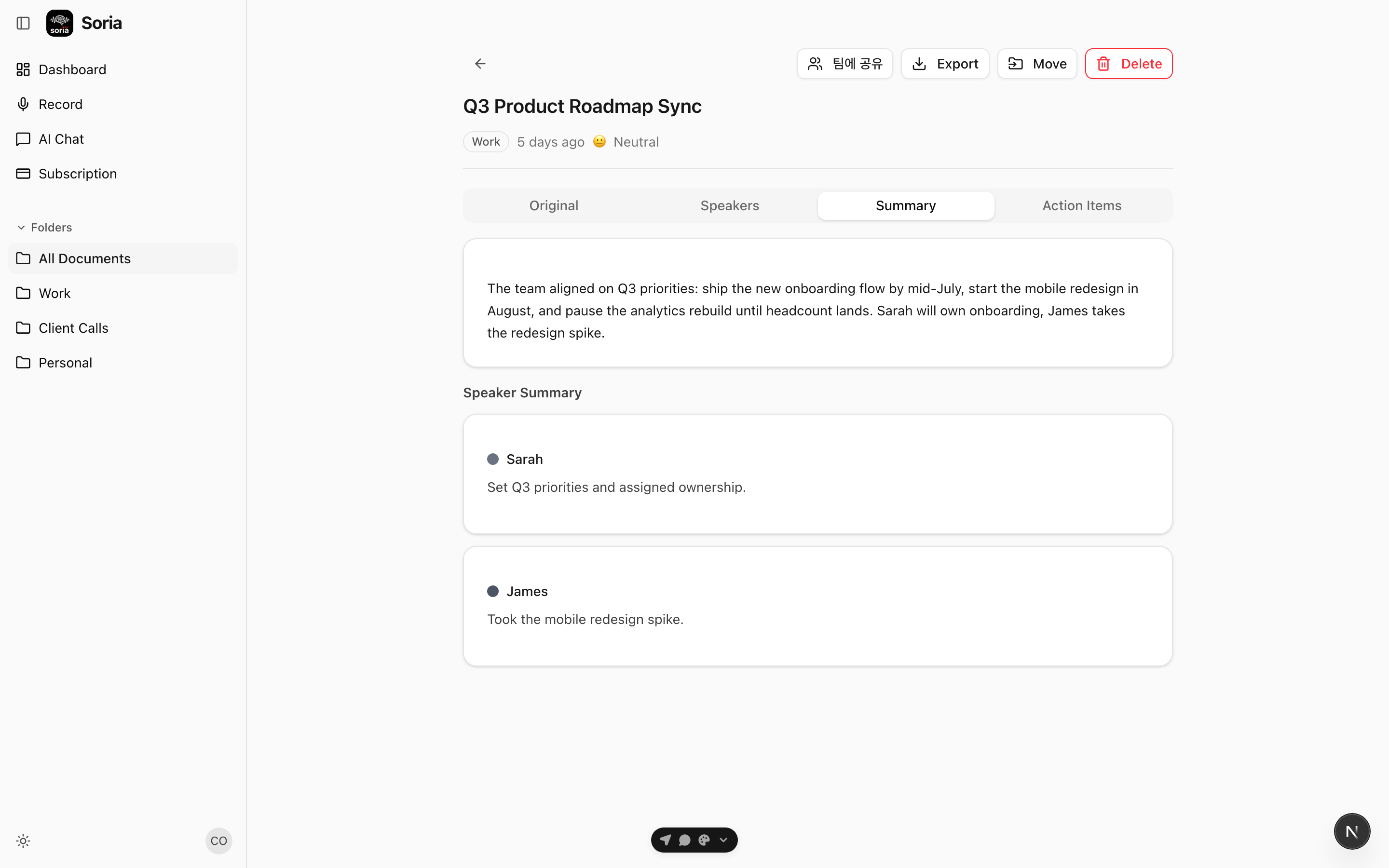
Task: Click the 팀에 공유 share button
Action: pos(844,64)
